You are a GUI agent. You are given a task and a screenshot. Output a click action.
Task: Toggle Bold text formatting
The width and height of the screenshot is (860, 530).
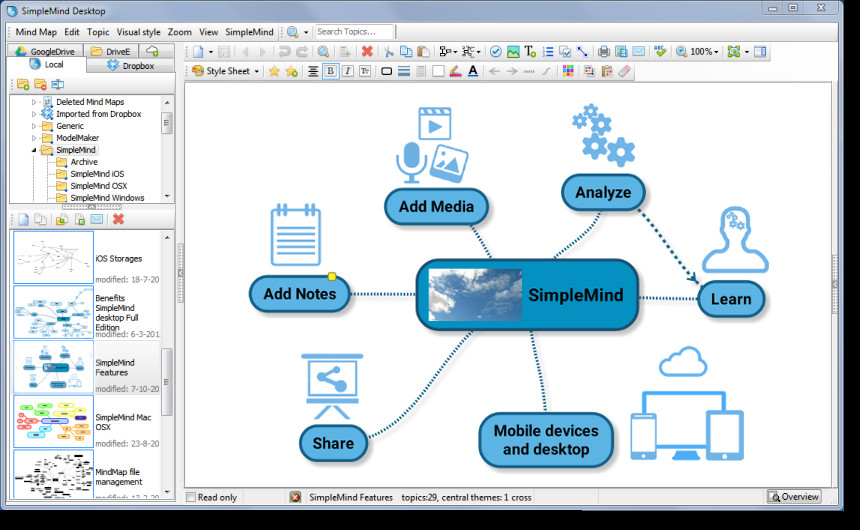tap(330, 71)
